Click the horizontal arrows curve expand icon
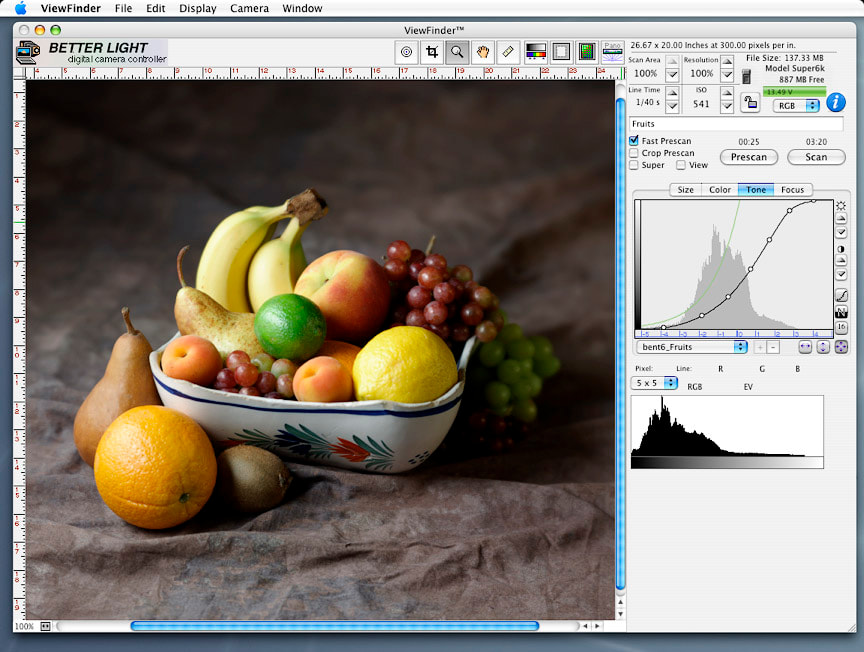864x652 pixels. (x=805, y=347)
